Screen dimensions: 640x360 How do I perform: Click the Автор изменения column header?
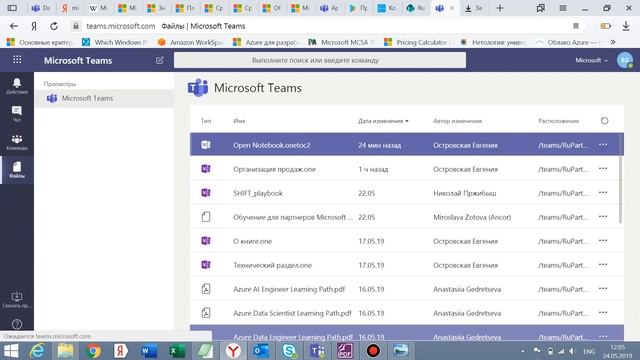[x=458, y=121]
